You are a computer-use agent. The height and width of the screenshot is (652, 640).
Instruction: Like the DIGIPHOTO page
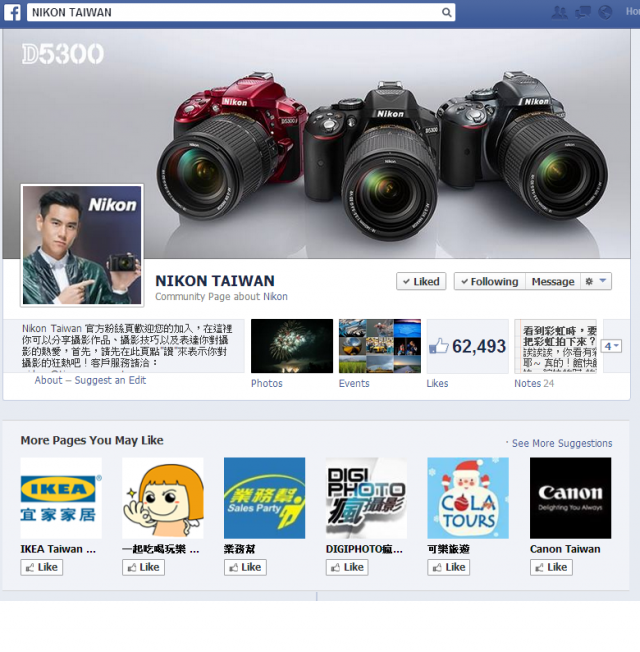point(347,568)
